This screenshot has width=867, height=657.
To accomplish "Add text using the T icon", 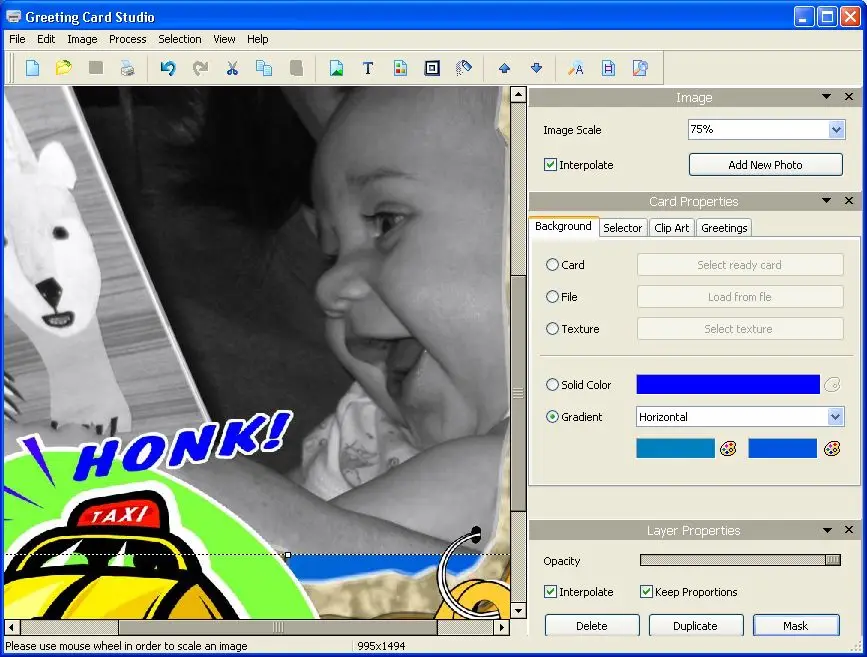I will tap(368, 68).
